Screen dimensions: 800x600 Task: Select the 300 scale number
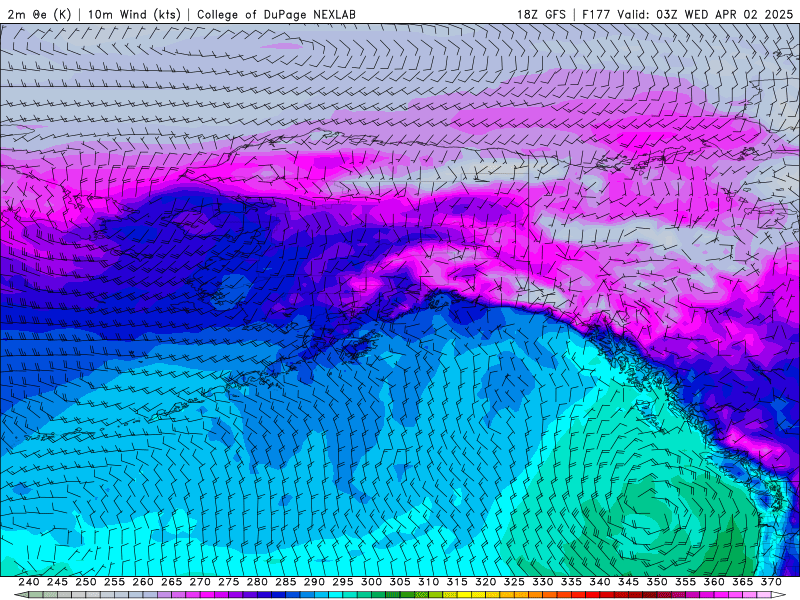click(x=371, y=582)
